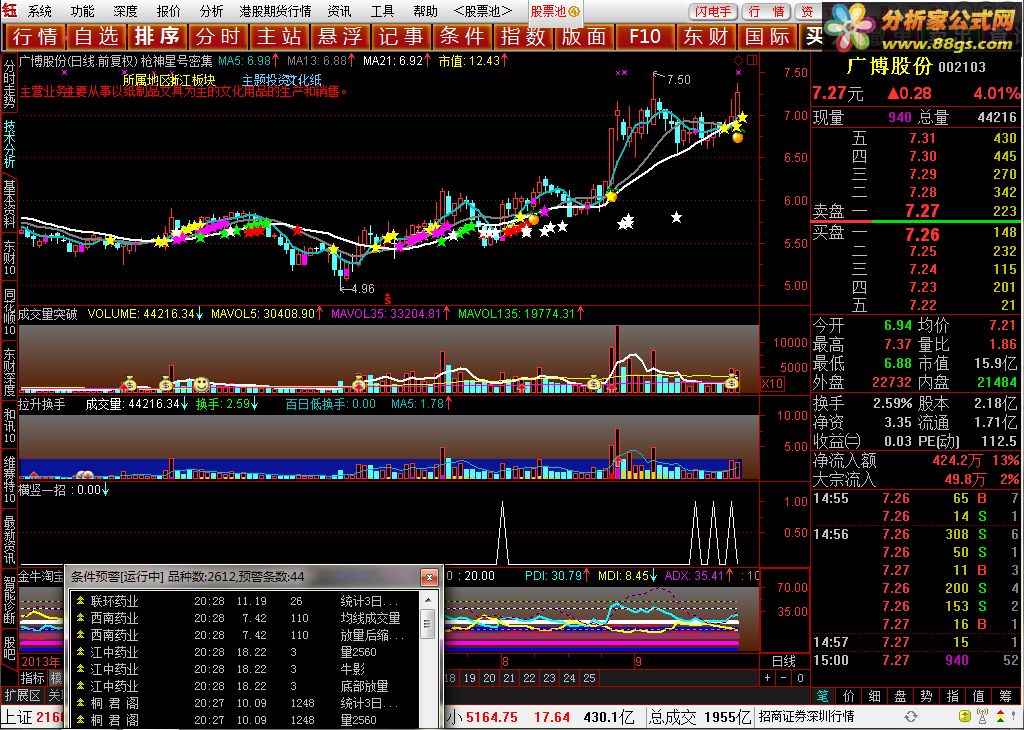Click the 版面 toolbar button
The width and height of the screenshot is (1024, 730).
584,37
